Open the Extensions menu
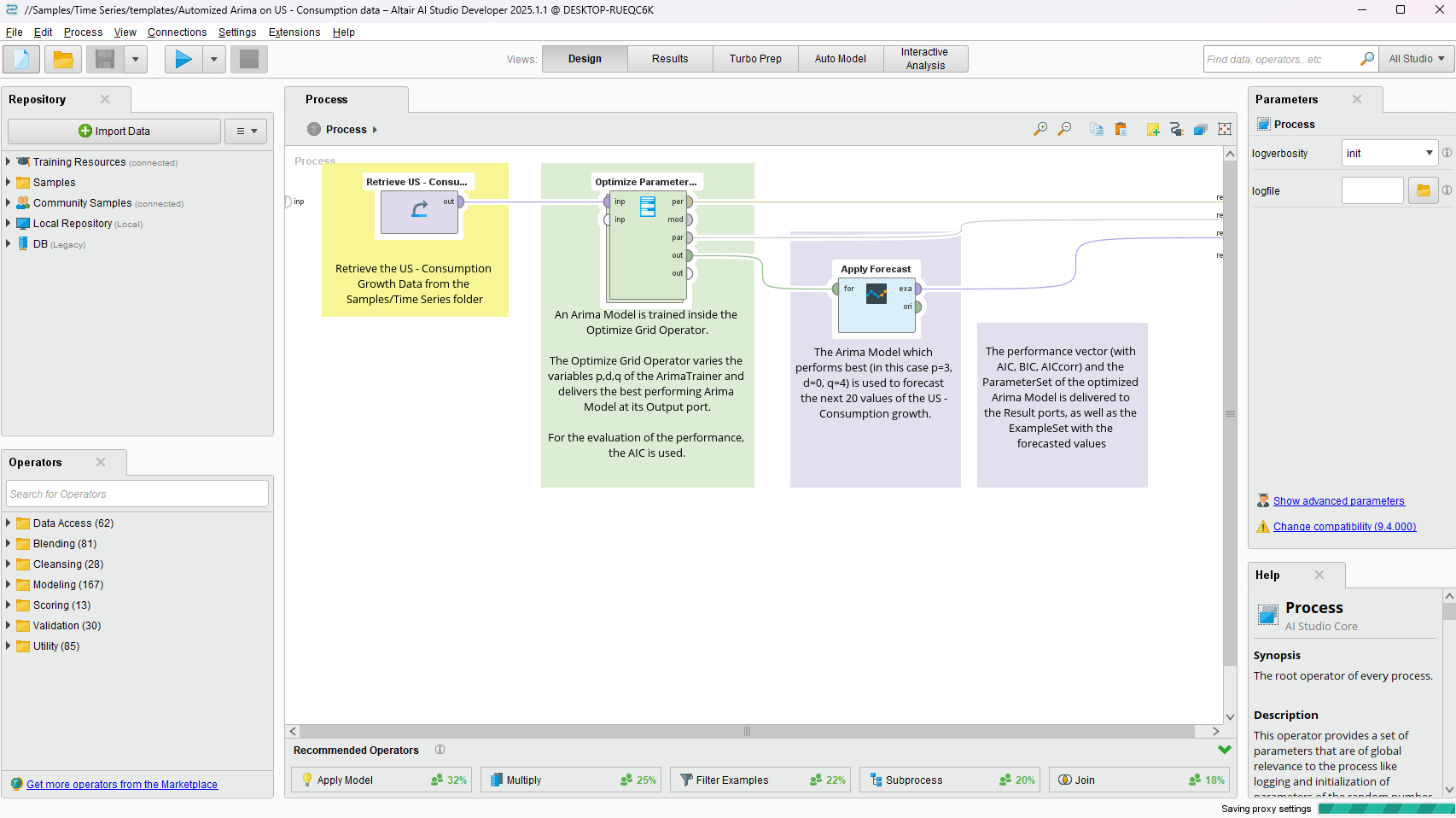Viewport: 1456px width, 818px height. (294, 32)
